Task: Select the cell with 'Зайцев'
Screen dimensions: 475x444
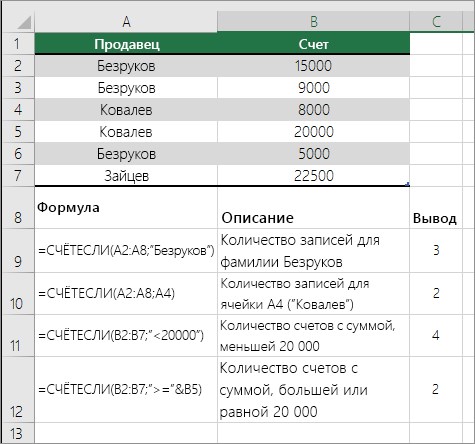Action: pos(126,176)
